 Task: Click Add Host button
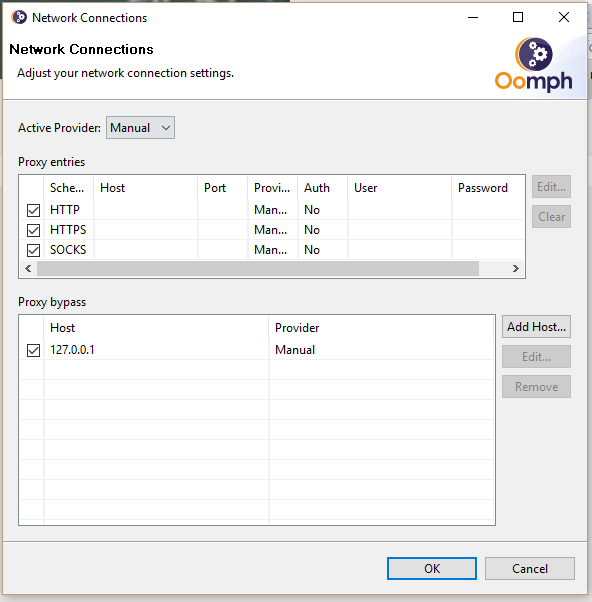tap(536, 327)
